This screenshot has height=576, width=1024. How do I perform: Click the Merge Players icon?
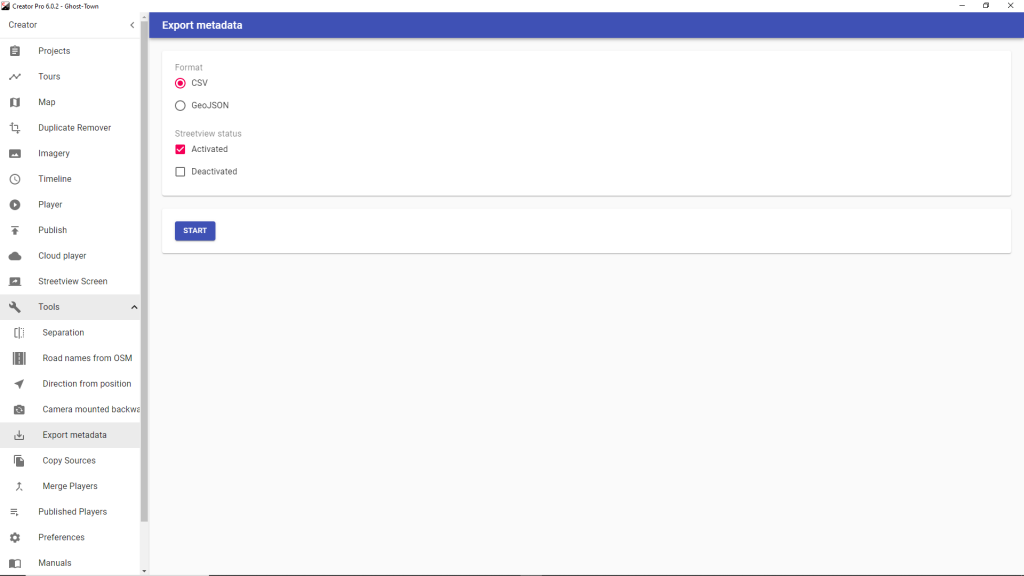tap(19, 487)
